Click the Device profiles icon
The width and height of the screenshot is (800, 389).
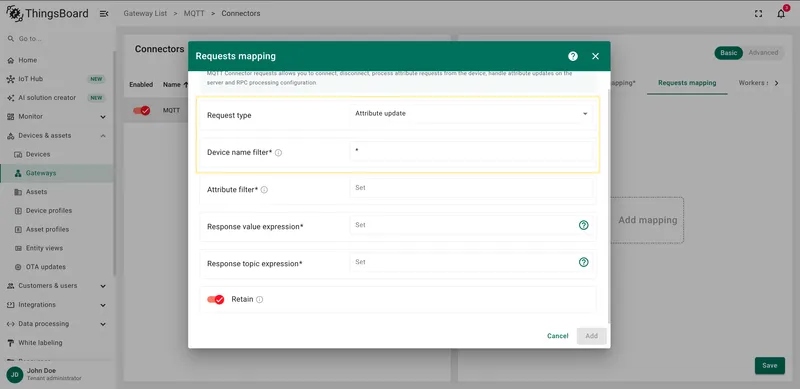pyautogui.click(x=18, y=211)
